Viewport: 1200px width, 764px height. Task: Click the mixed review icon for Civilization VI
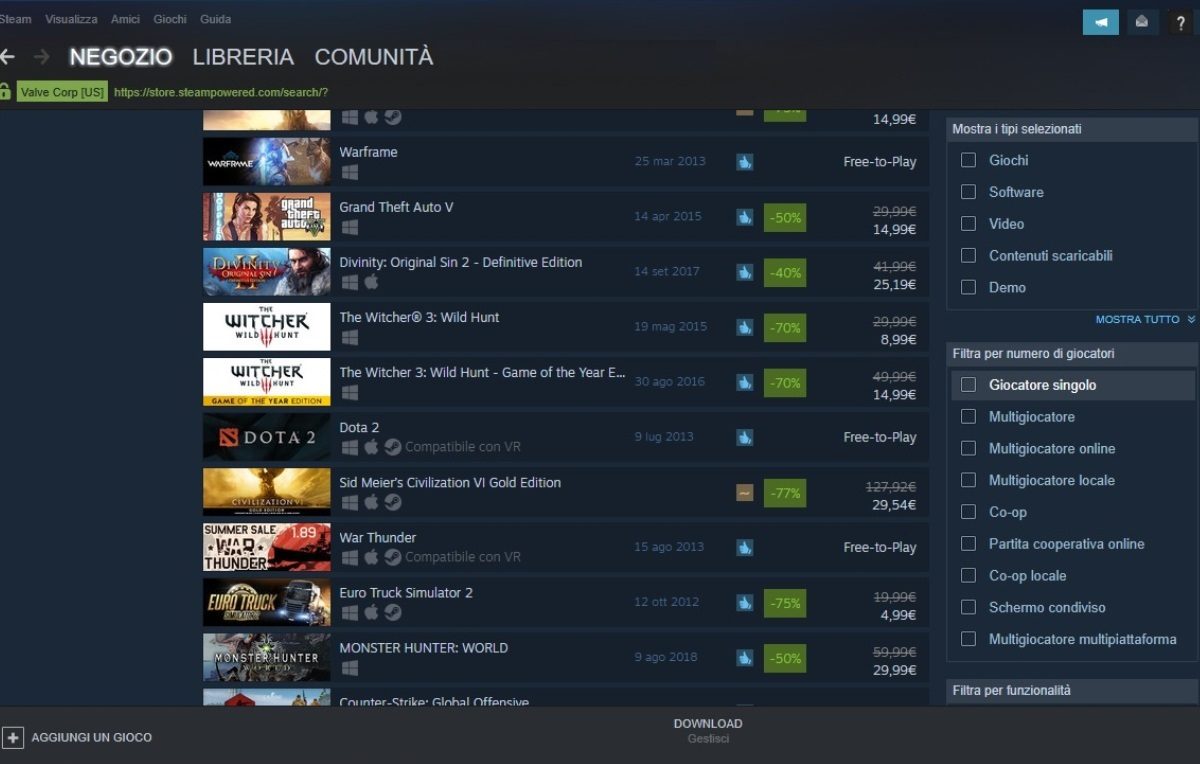[745, 492]
